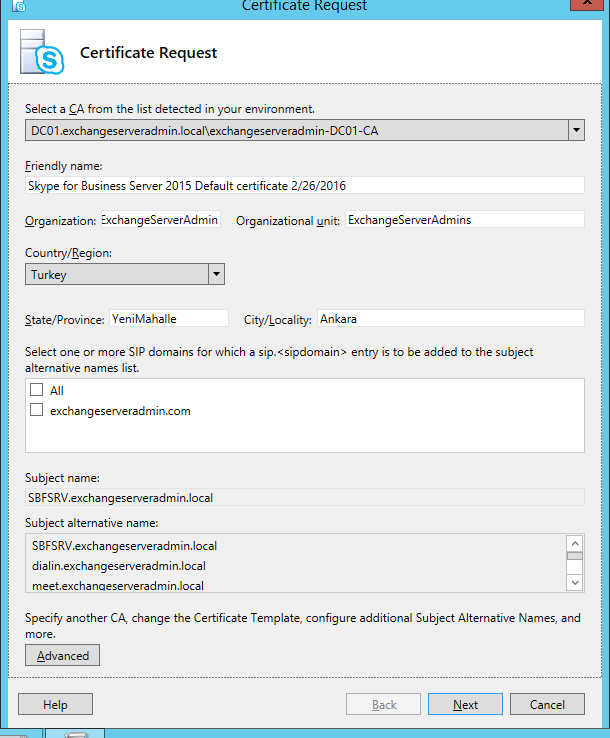Screen dimensions: 610x738
Task: Click the Advanced button
Action: click(x=63, y=655)
